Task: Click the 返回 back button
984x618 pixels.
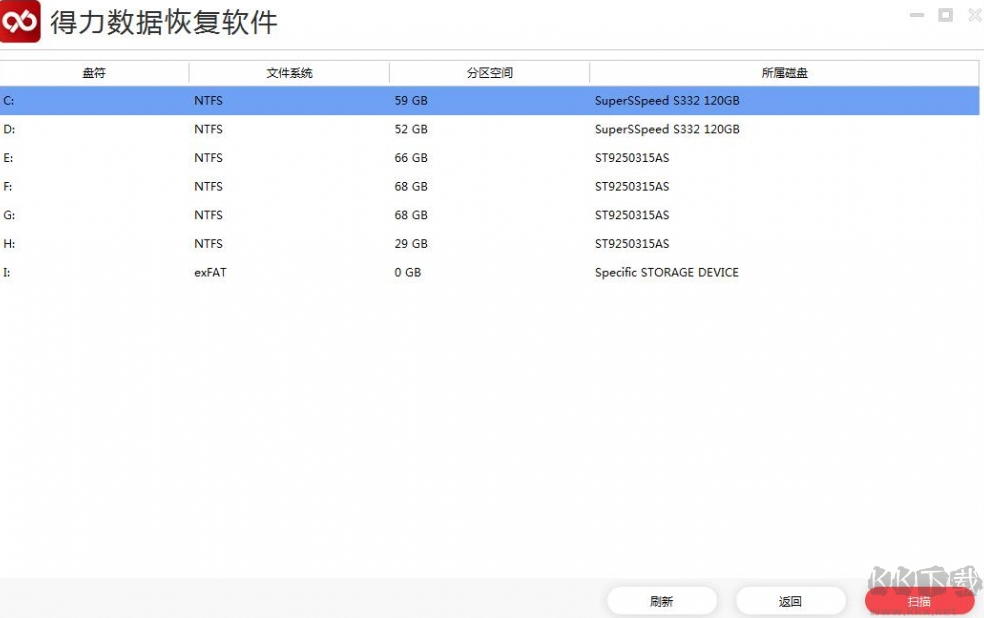Action: (x=791, y=600)
